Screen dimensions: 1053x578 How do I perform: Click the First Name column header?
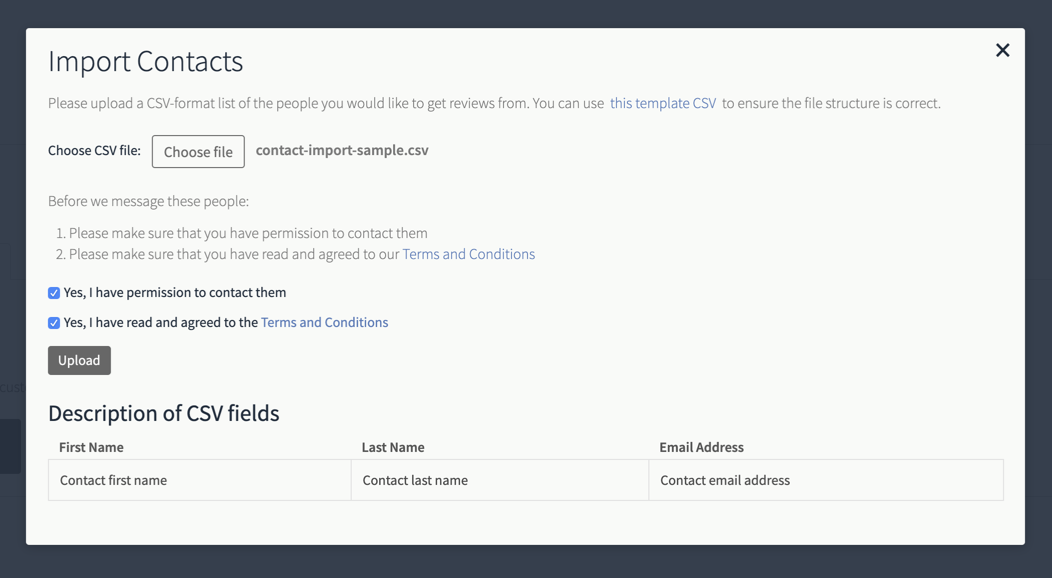point(91,447)
